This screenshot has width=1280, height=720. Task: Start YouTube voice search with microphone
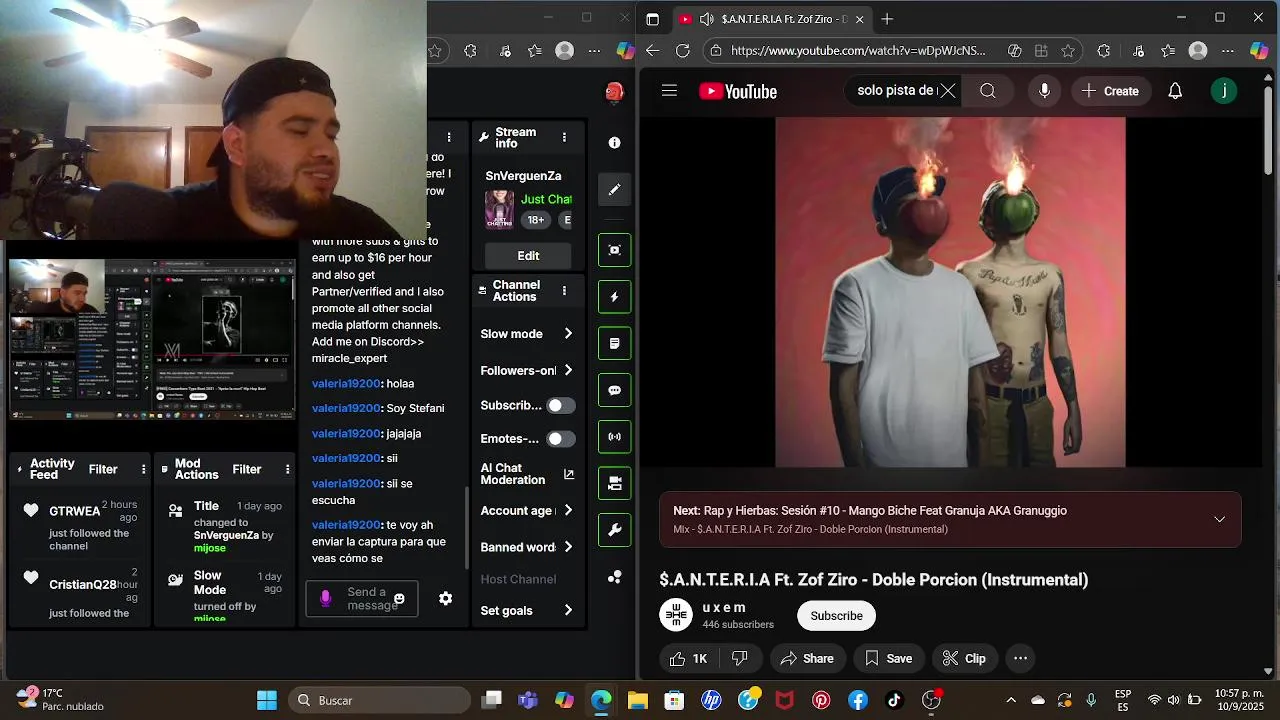[x=1044, y=91]
